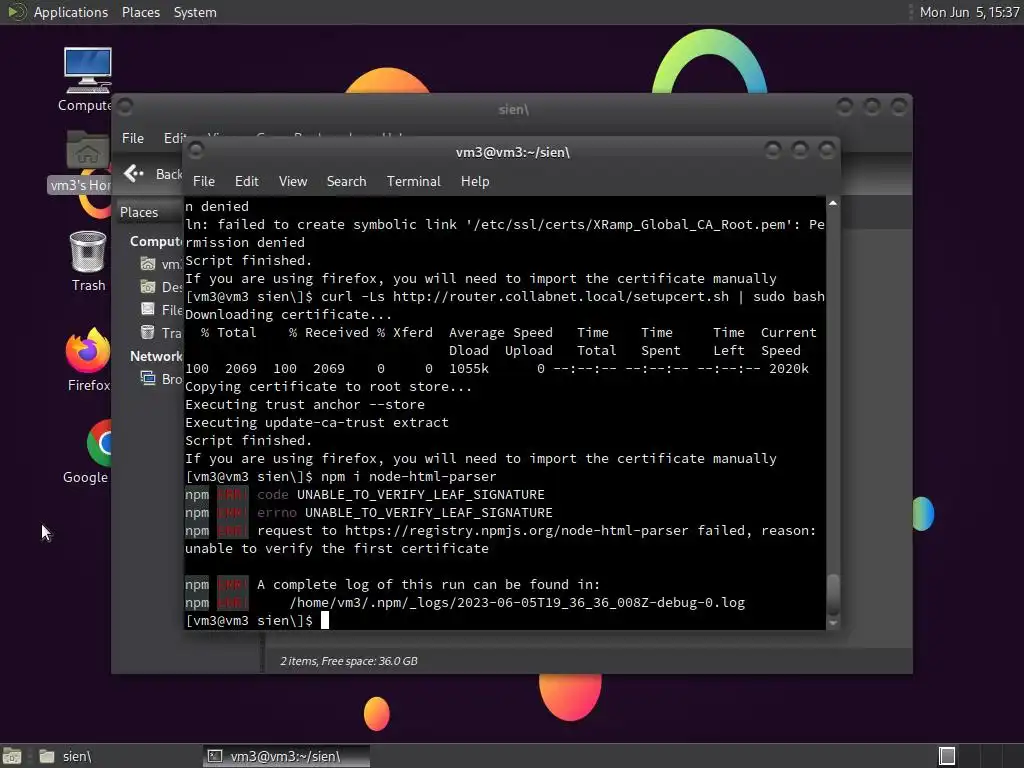Click the clock showing Mon Jun 5, 15:37
The image size is (1024, 768).
tap(969, 12)
